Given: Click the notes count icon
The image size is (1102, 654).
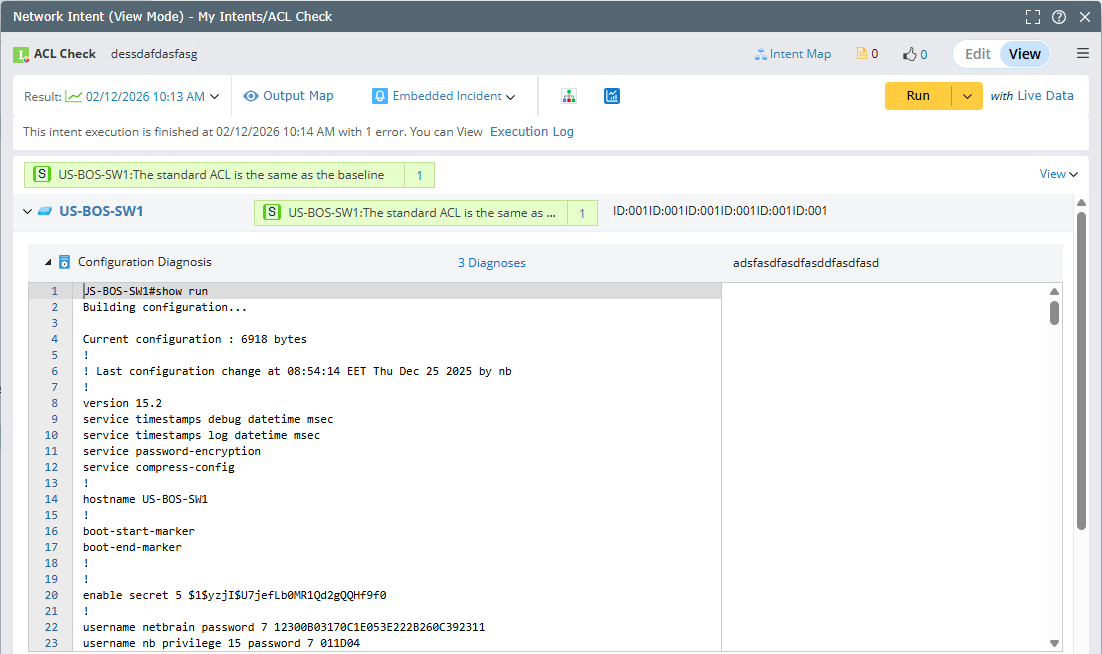Looking at the screenshot, I should 862,53.
